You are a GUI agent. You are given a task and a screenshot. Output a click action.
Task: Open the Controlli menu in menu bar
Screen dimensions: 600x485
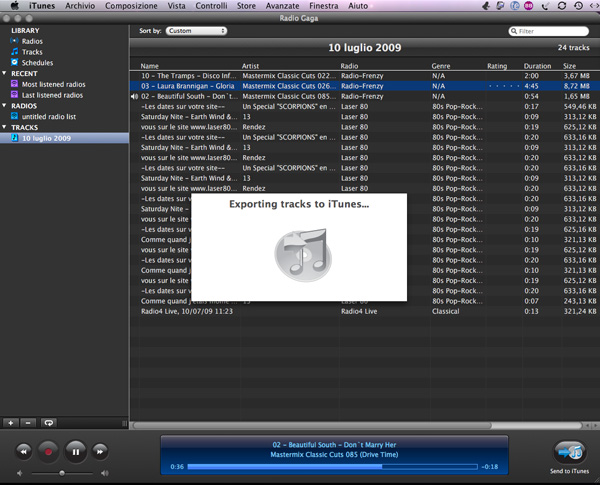click(x=211, y=6)
